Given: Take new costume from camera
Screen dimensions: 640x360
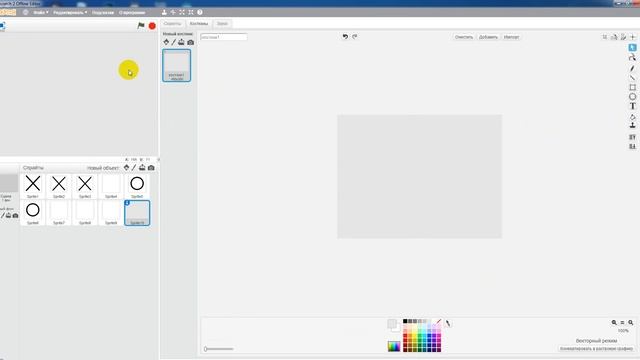Looking at the screenshot, I should coord(191,42).
